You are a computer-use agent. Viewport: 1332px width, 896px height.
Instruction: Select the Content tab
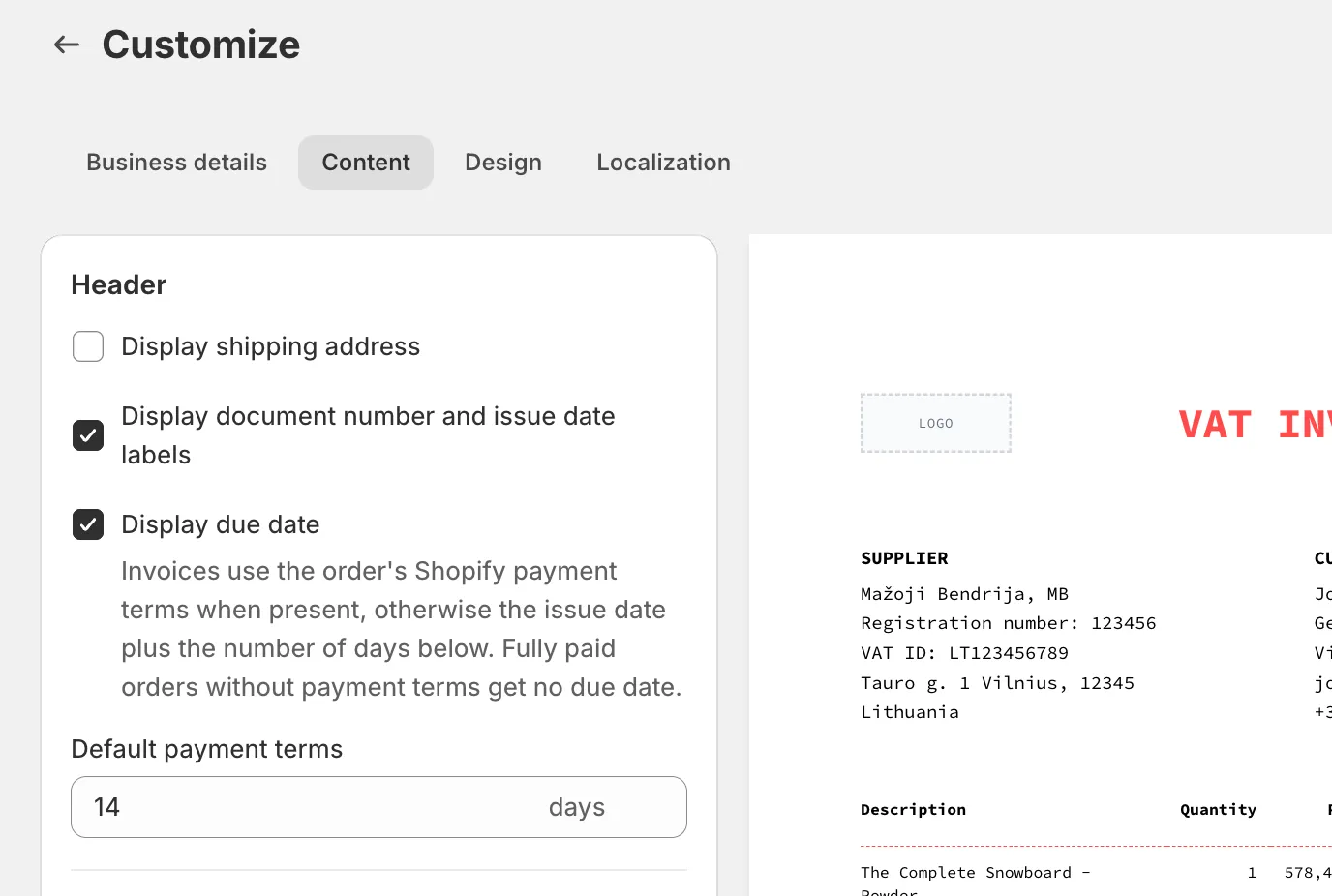tap(366, 163)
